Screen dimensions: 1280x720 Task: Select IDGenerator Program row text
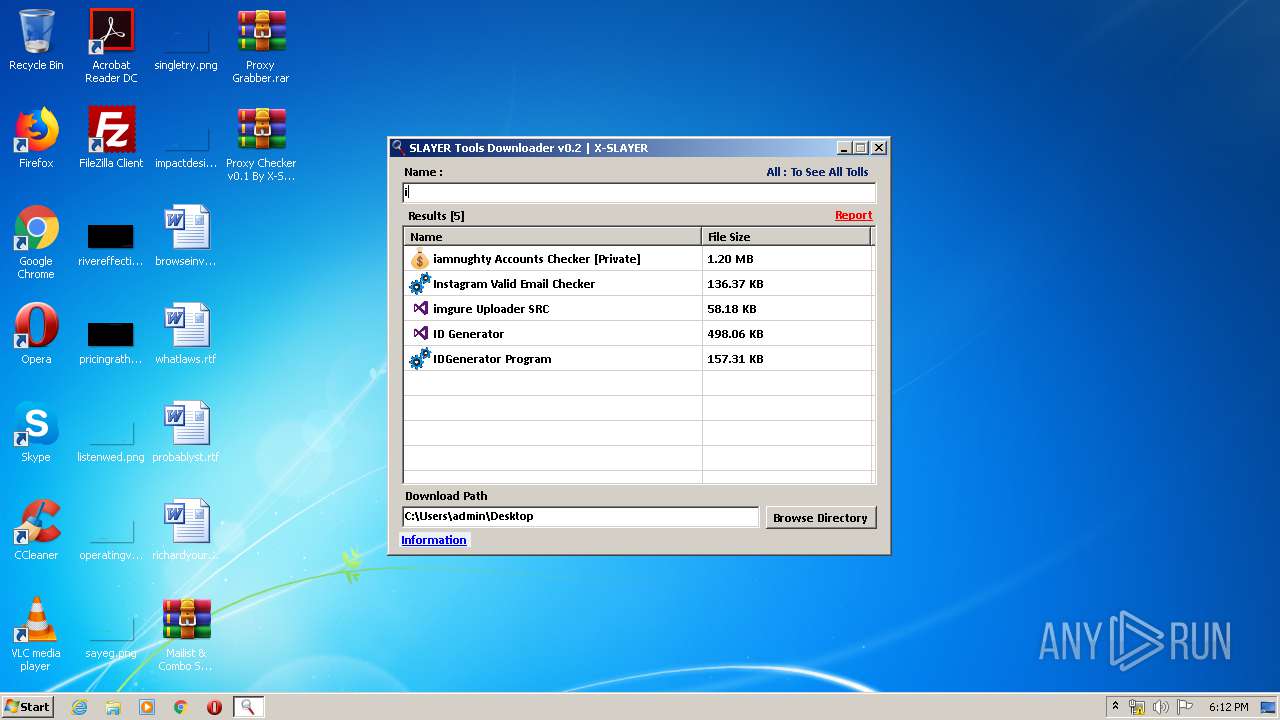(x=492, y=359)
